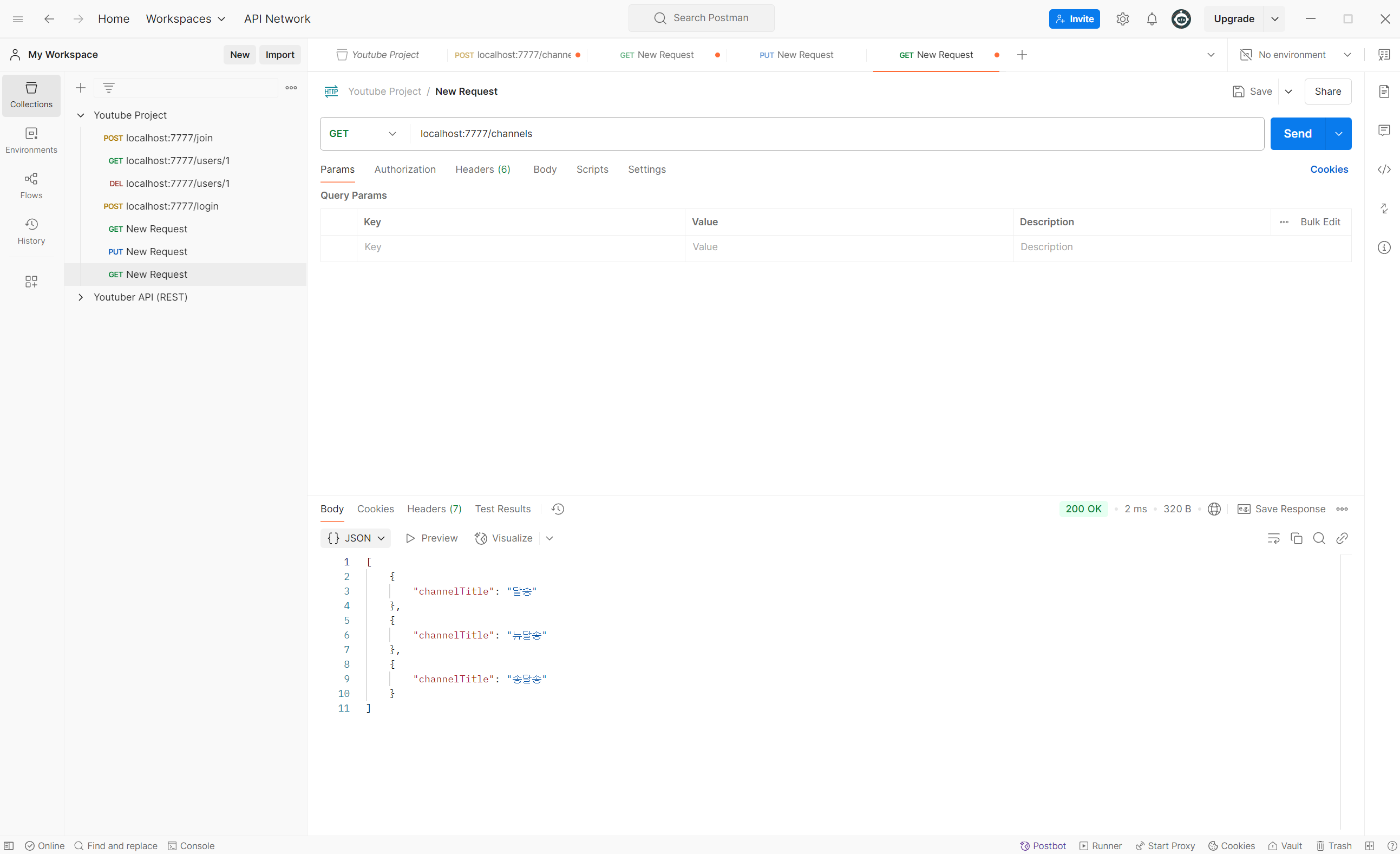
Task: Open the settings gear icon
Action: point(1122,19)
